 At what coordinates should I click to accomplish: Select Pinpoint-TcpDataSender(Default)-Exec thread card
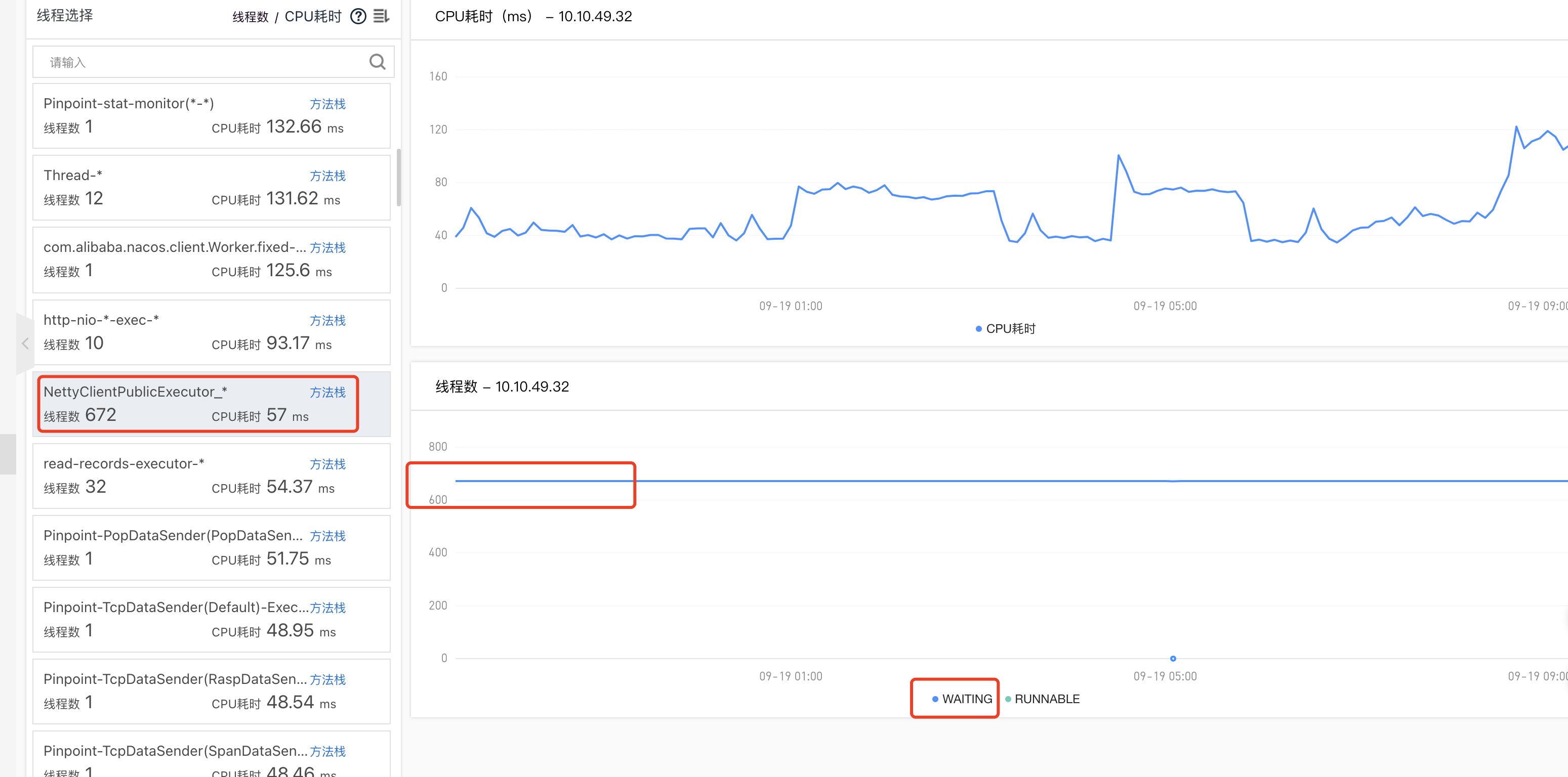pyautogui.click(x=211, y=619)
